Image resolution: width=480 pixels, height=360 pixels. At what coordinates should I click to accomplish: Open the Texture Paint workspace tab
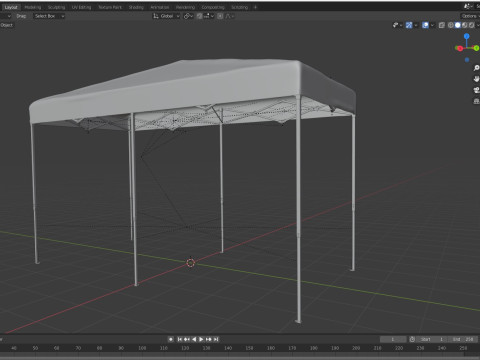coord(110,7)
